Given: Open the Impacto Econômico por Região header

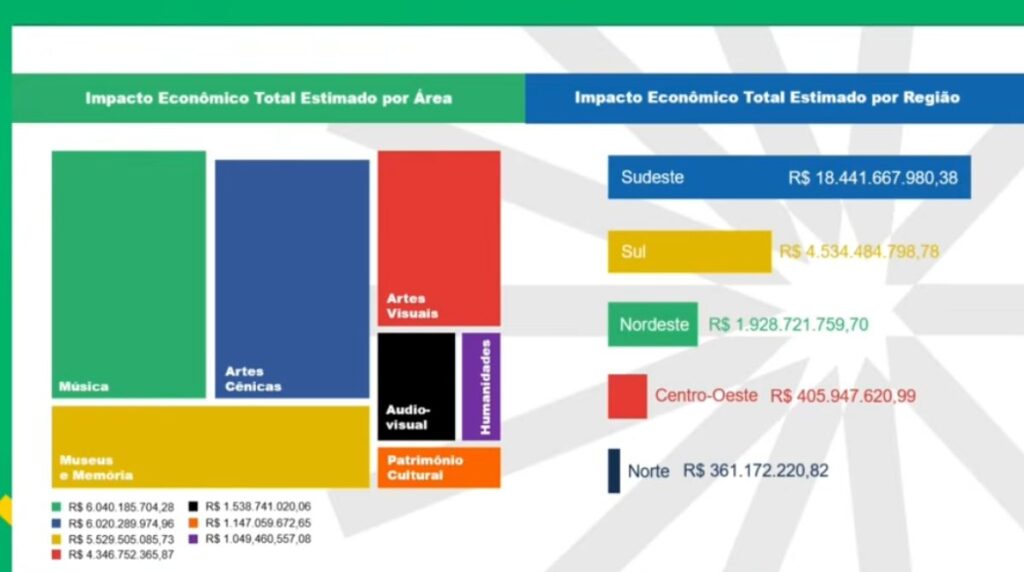Looking at the screenshot, I should tap(767, 98).
